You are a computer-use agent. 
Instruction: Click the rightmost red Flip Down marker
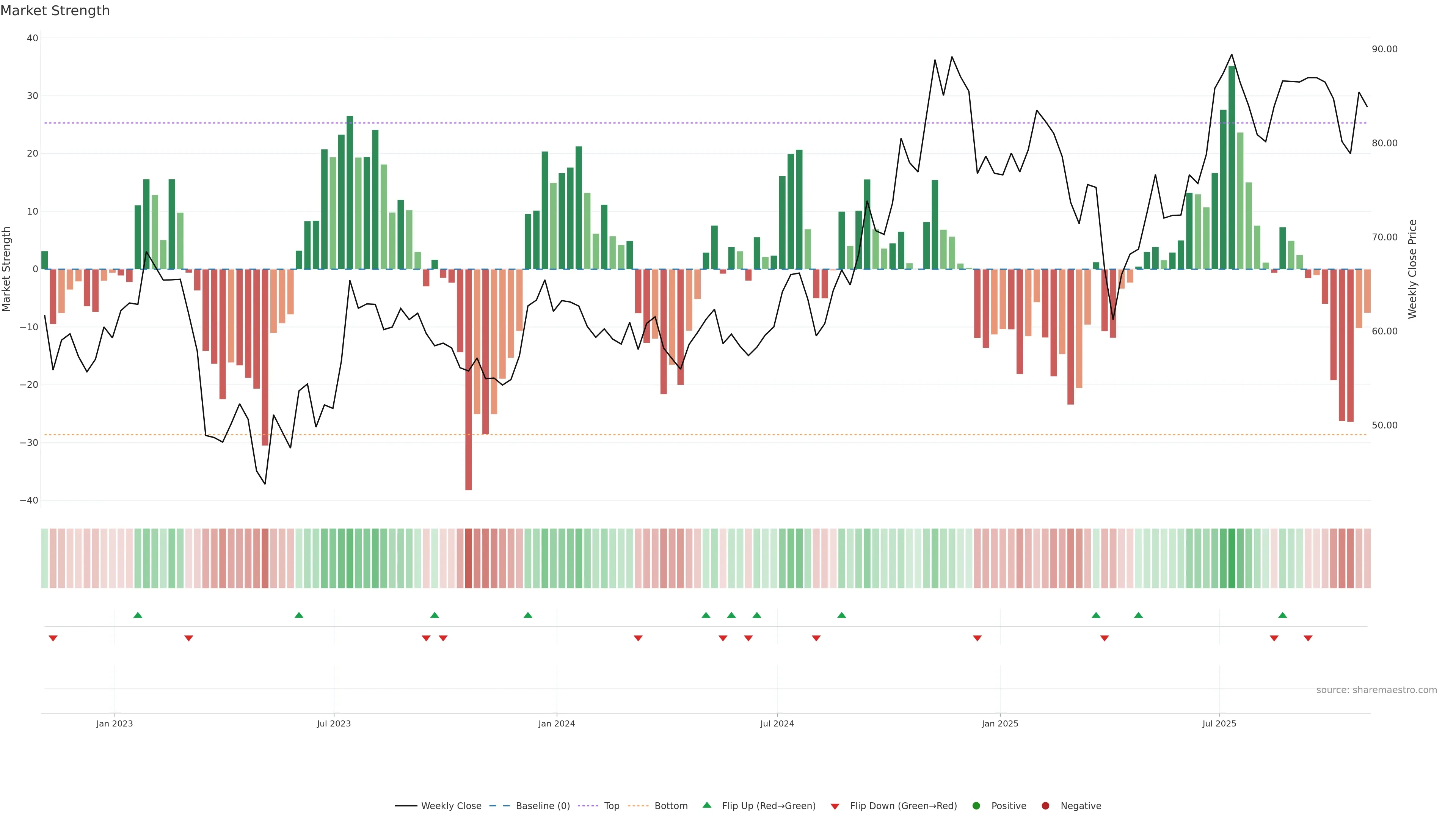[x=1308, y=638]
